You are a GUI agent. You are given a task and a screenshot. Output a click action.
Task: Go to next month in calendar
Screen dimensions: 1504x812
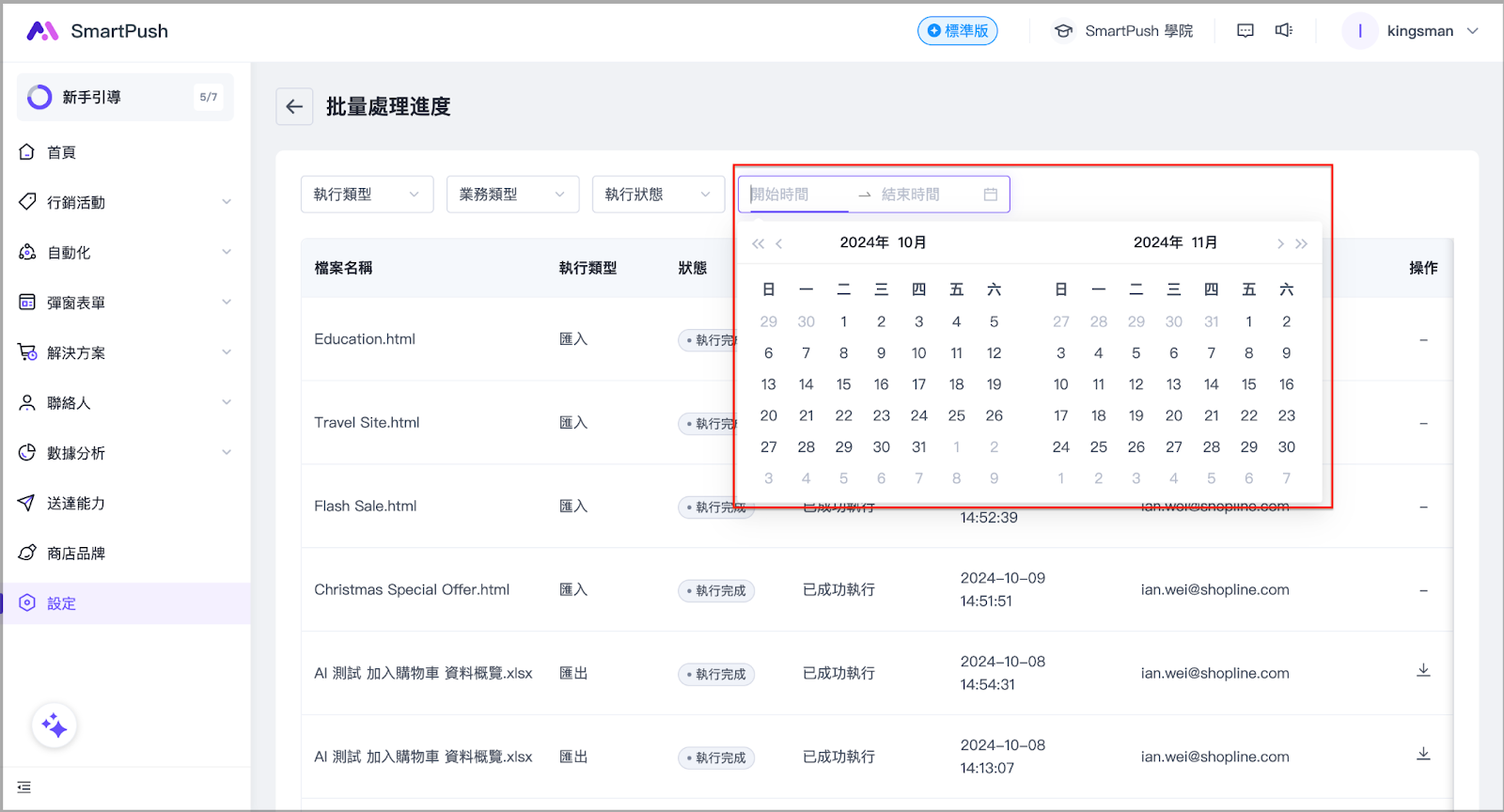[x=1280, y=243]
